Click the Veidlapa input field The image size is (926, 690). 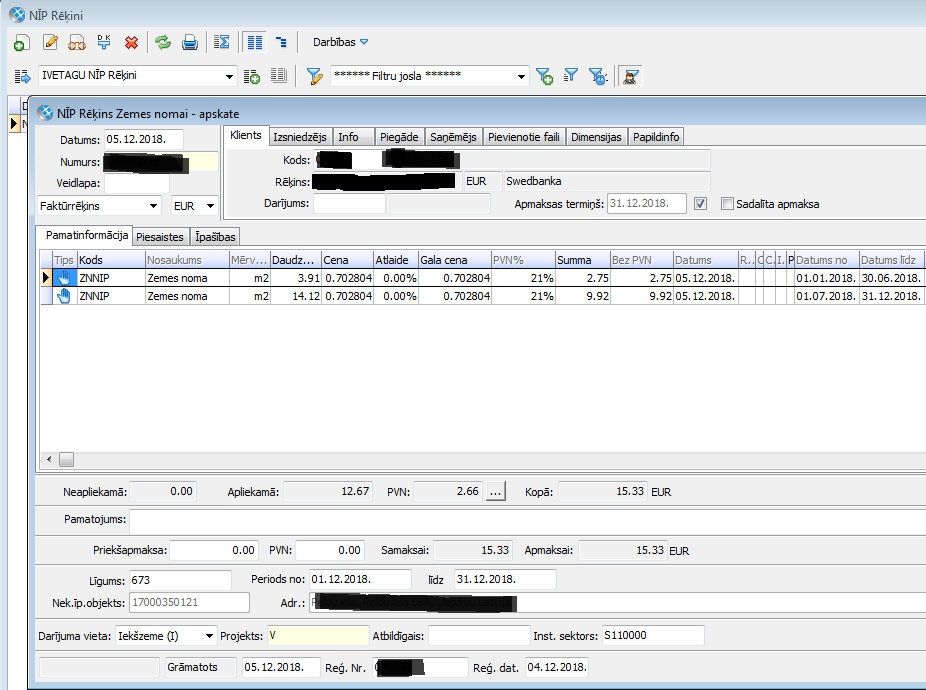(136, 184)
